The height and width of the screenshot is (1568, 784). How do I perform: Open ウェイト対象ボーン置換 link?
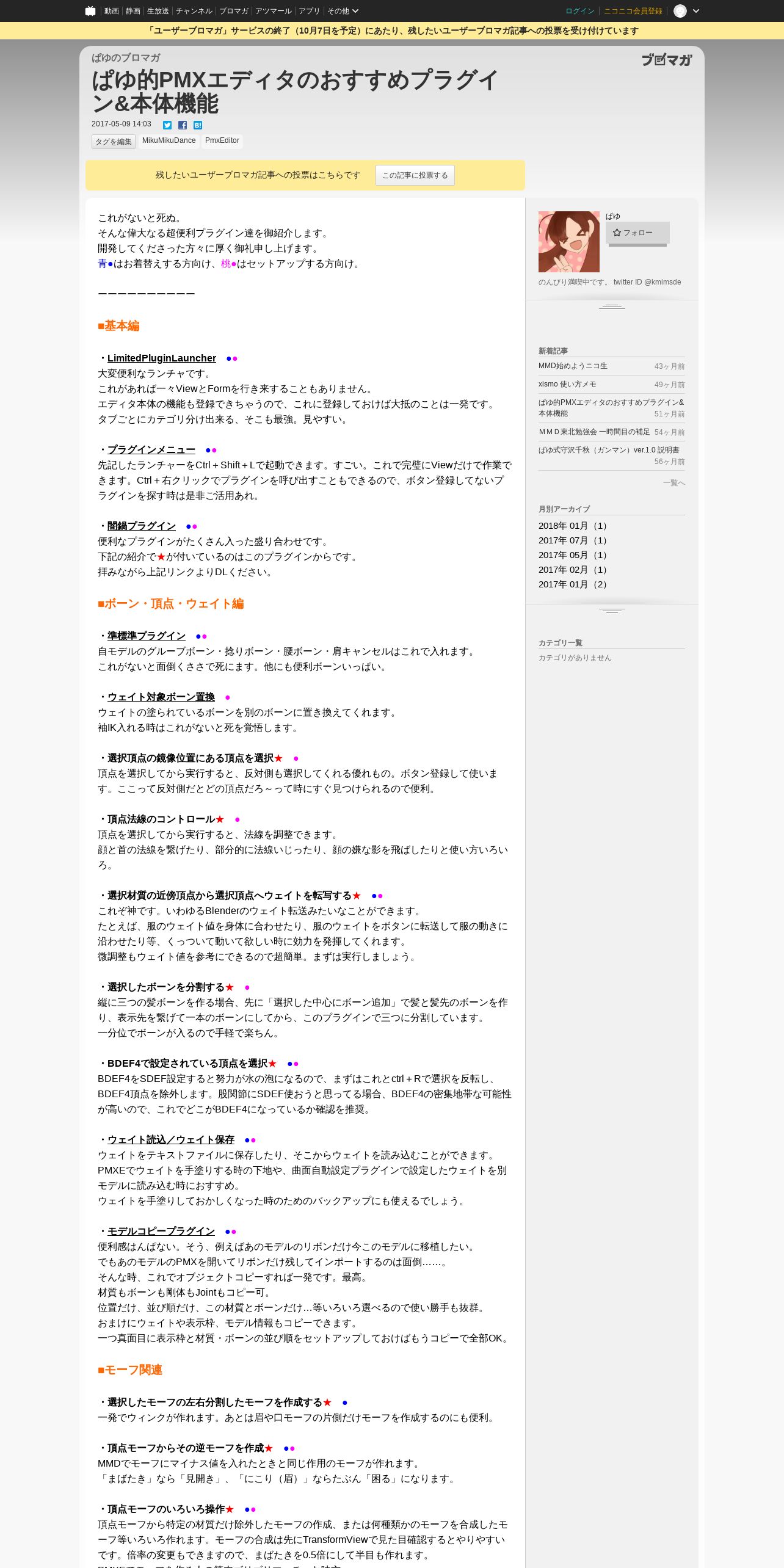161,697
